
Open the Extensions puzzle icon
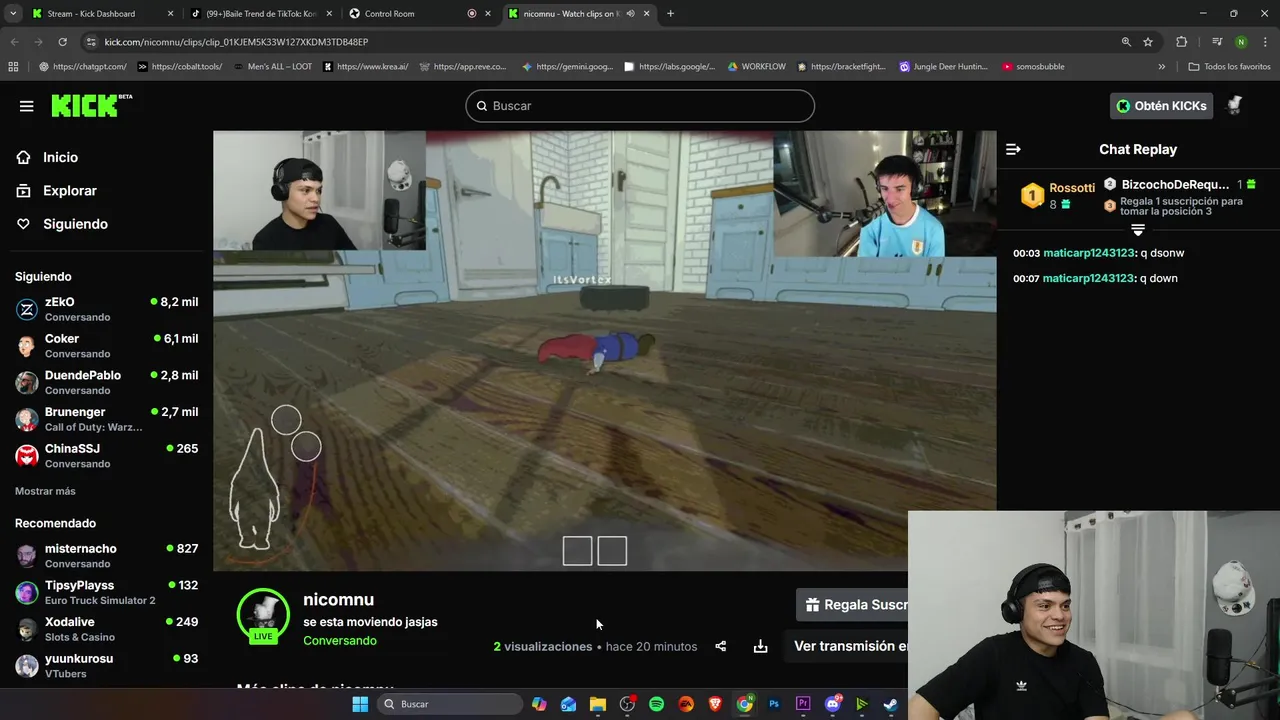click(x=1181, y=42)
